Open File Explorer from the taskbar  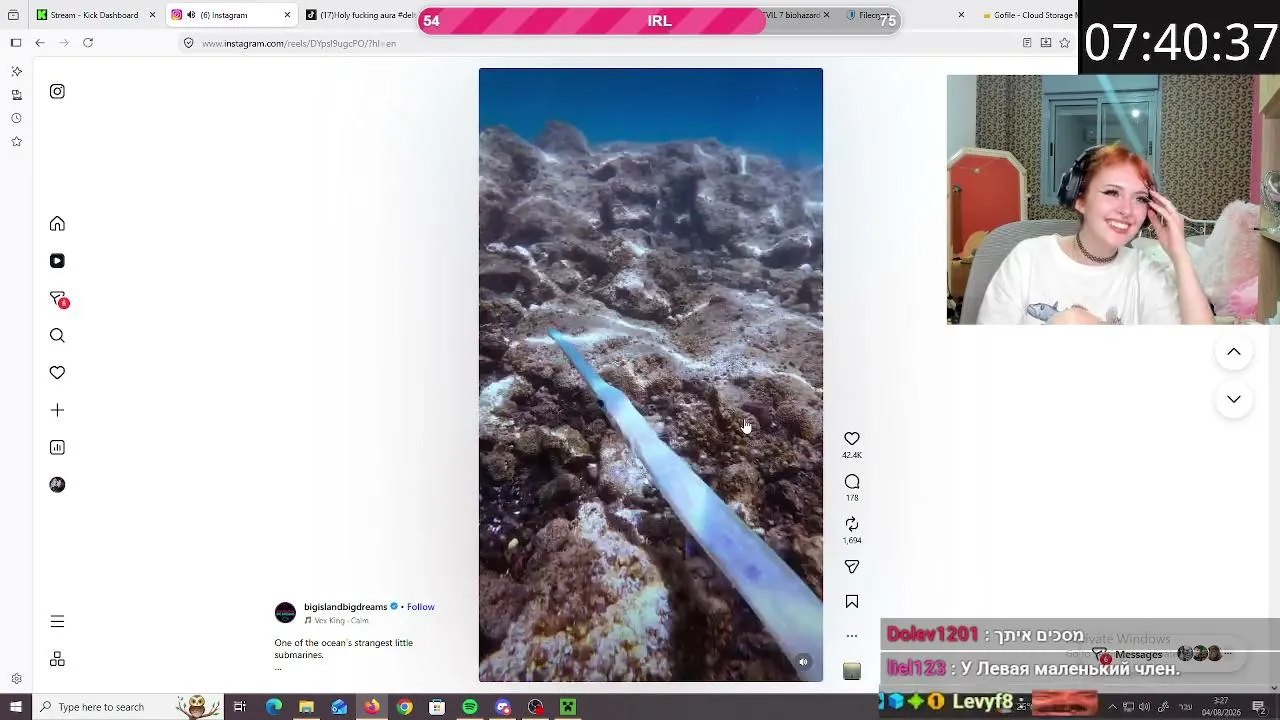pyautogui.click(x=306, y=707)
